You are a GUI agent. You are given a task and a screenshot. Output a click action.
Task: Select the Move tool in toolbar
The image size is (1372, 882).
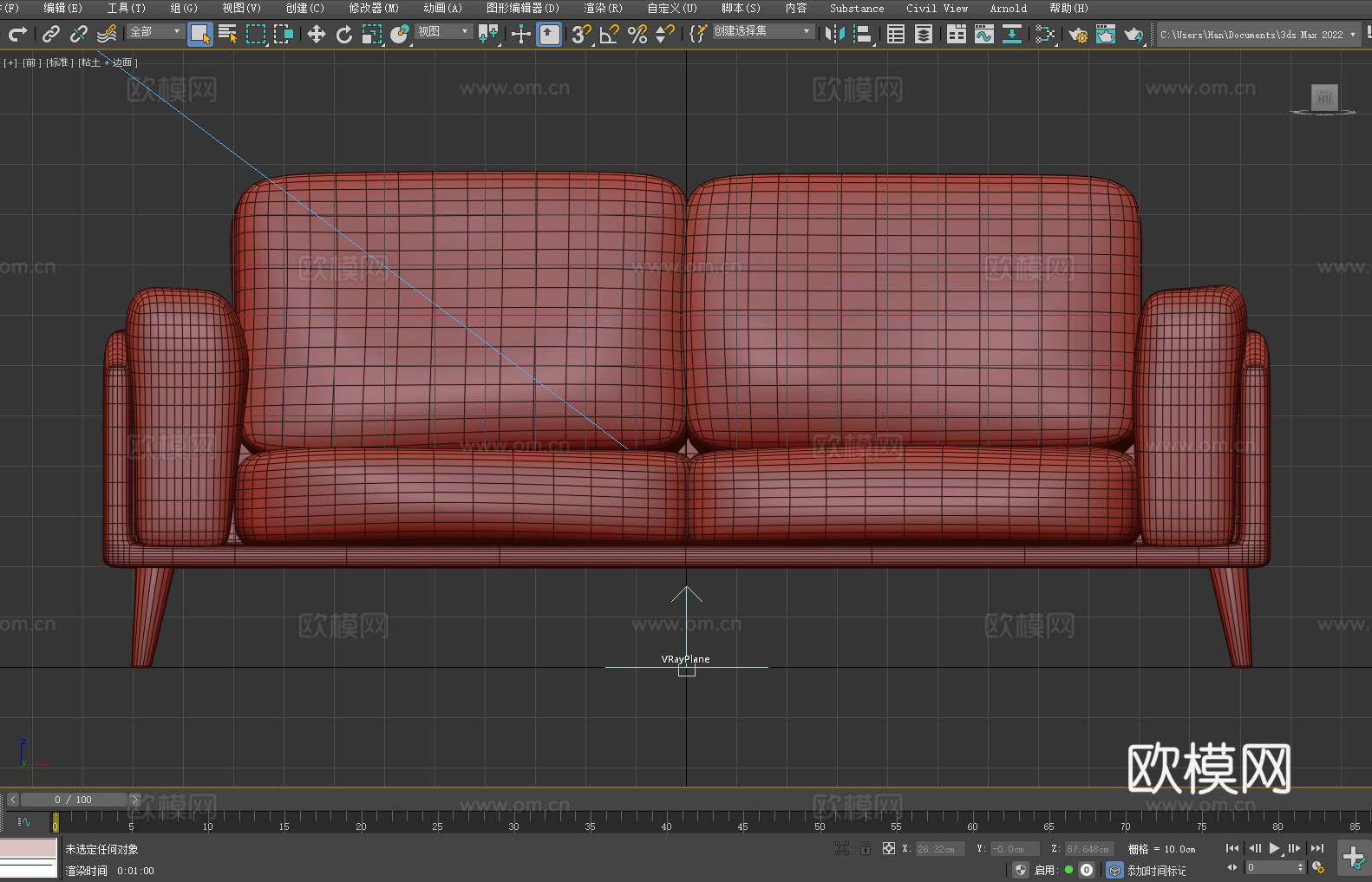[316, 34]
